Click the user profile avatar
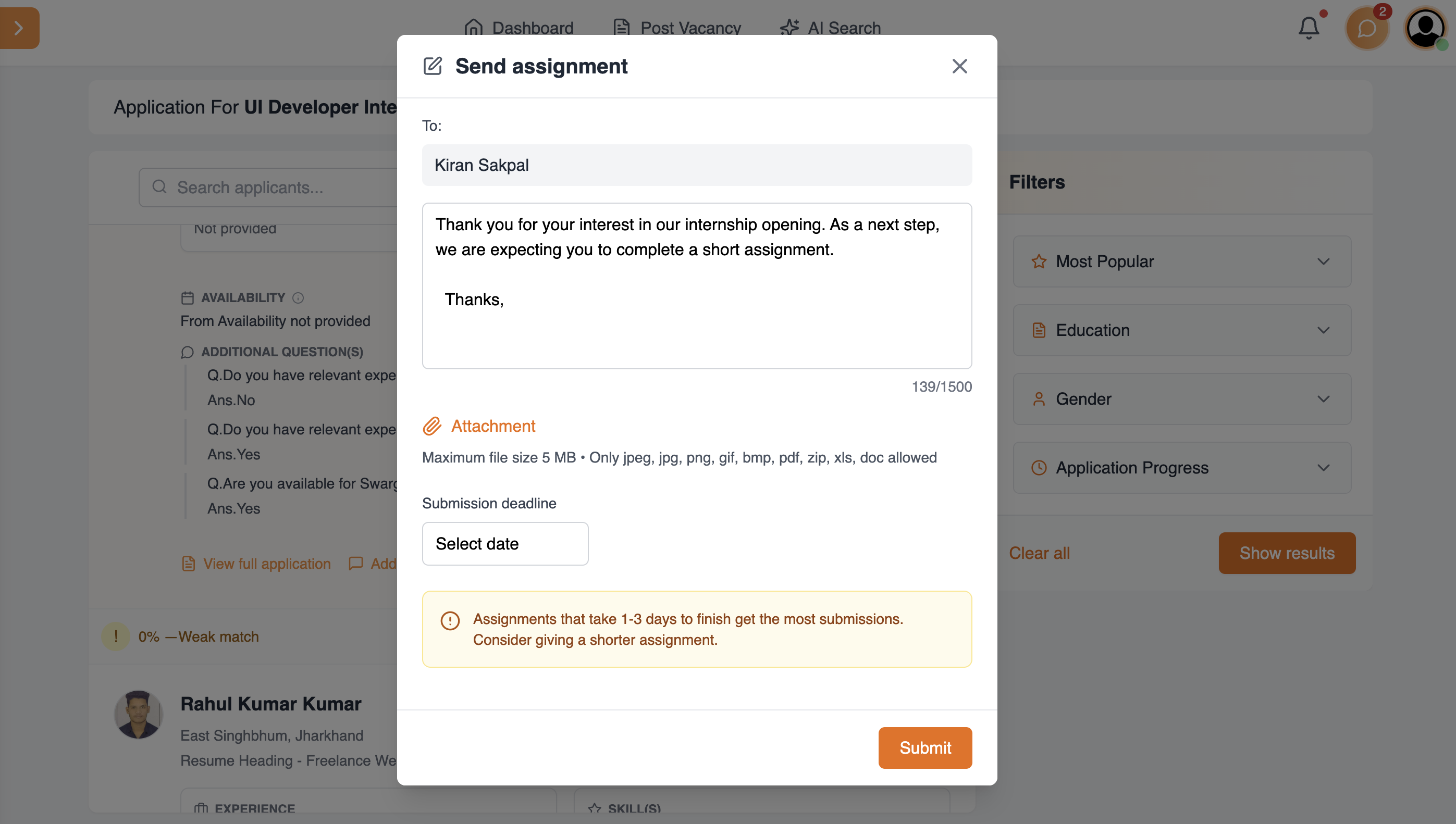1456x824 pixels. (x=1425, y=28)
